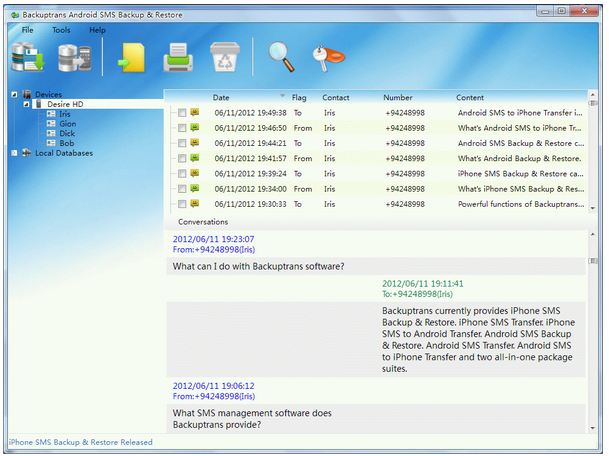Click the green timestamp '2012/06/11 19:11:41'
Image resolution: width=609 pixels, height=456 pixels.
423,284
